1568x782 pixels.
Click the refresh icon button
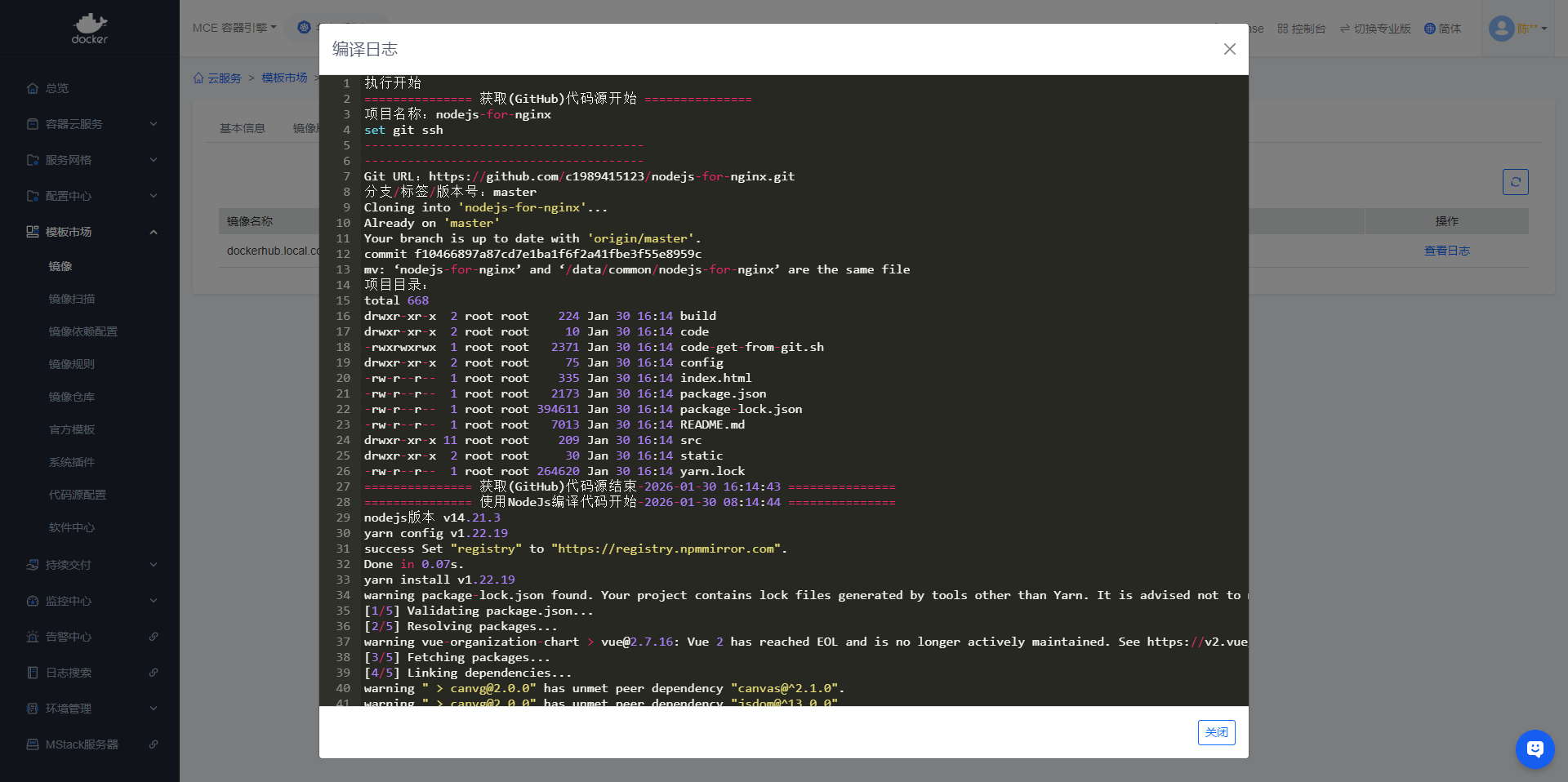point(1515,182)
